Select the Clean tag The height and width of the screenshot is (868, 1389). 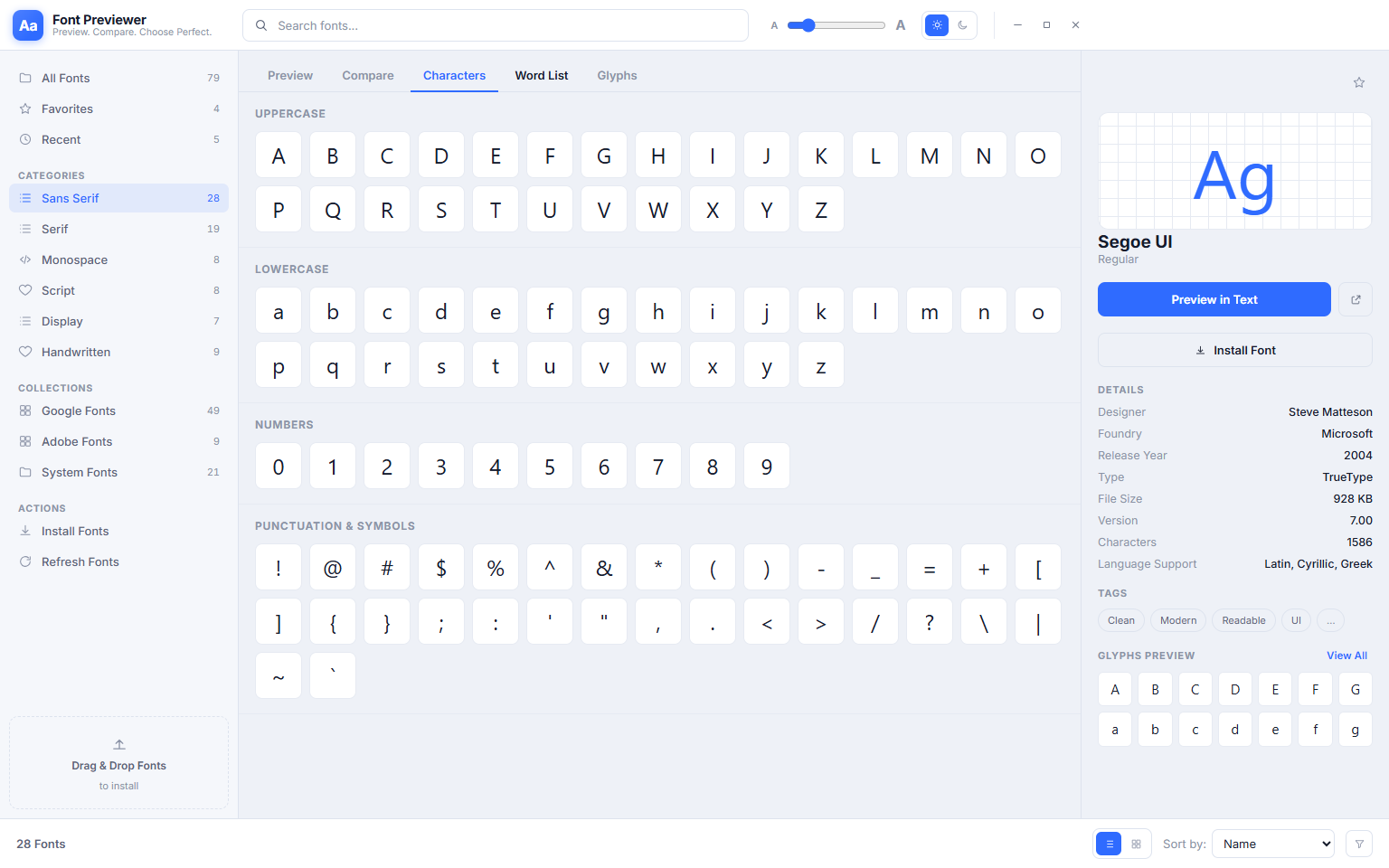click(1121, 620)
